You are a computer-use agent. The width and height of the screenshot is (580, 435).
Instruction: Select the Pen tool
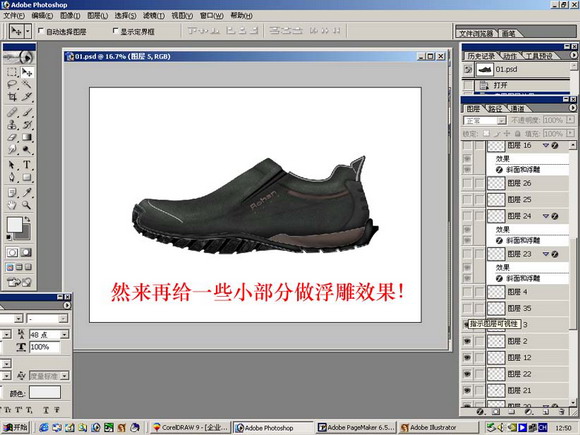click(x=12, y=177)
